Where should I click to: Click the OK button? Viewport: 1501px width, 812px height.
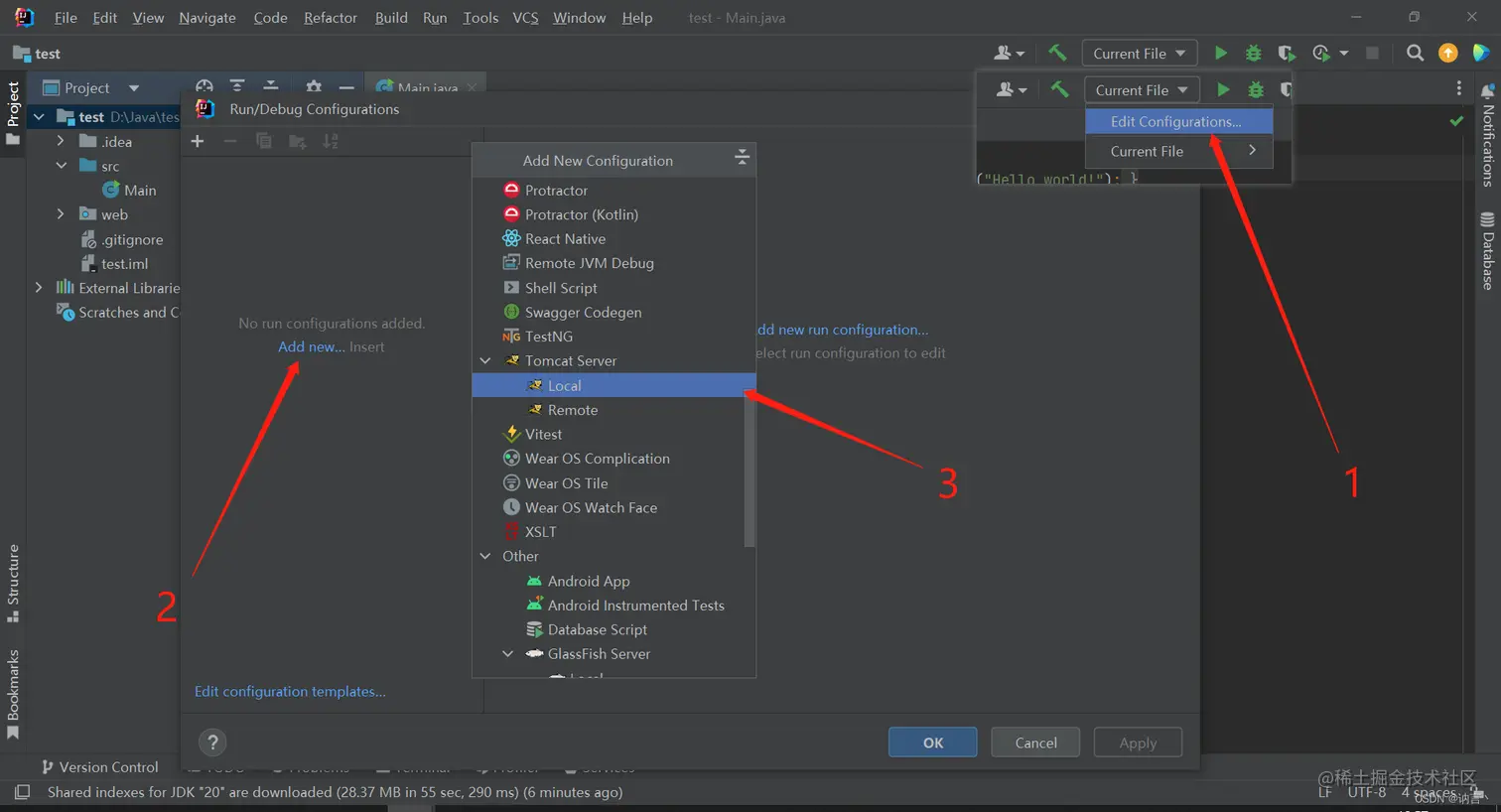click(933, 743)
